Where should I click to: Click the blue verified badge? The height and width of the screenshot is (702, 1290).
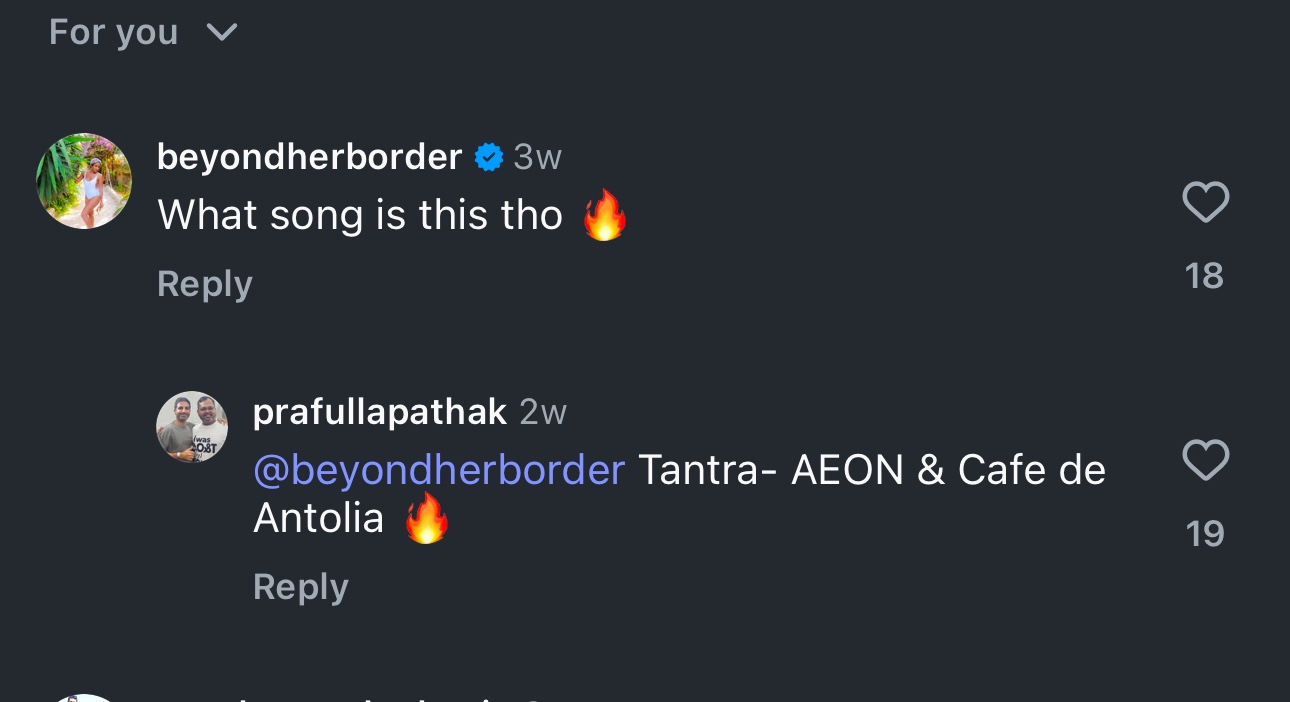488,157
